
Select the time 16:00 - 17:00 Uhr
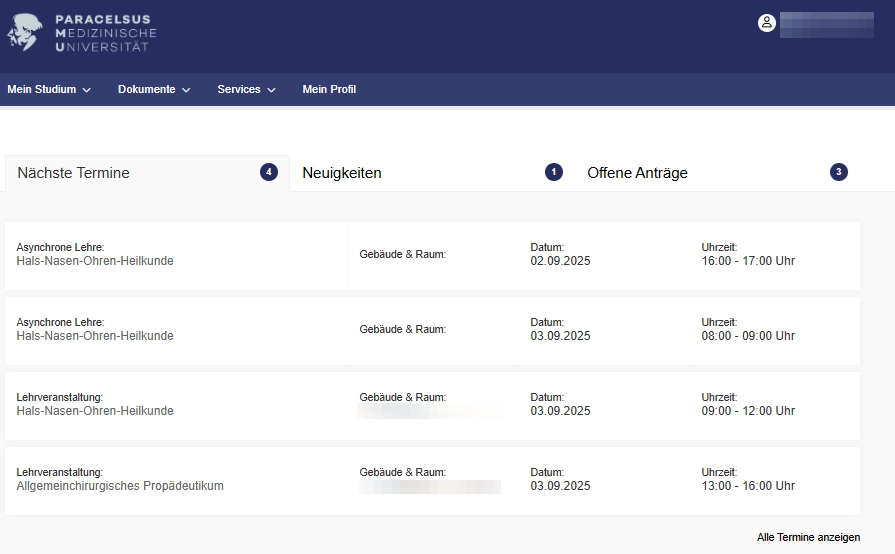748,261
